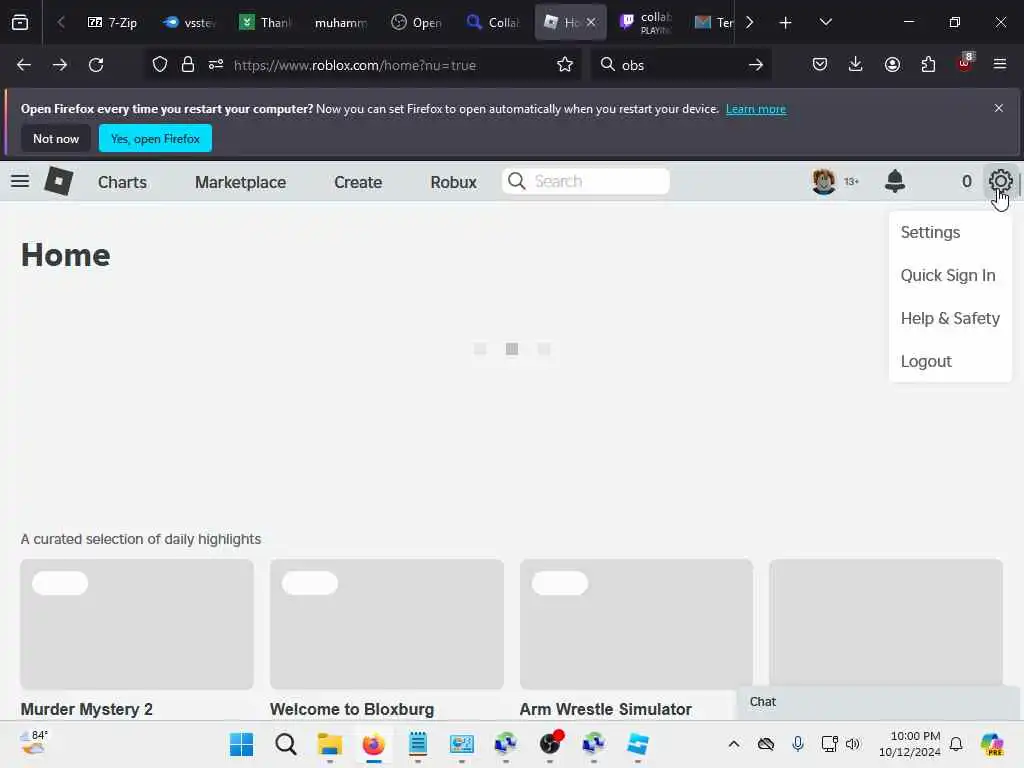The height and width of the screenshot is (768, 1024).
Task: Open the Roblox Studio taskbar icon
Action: [637, 744]
